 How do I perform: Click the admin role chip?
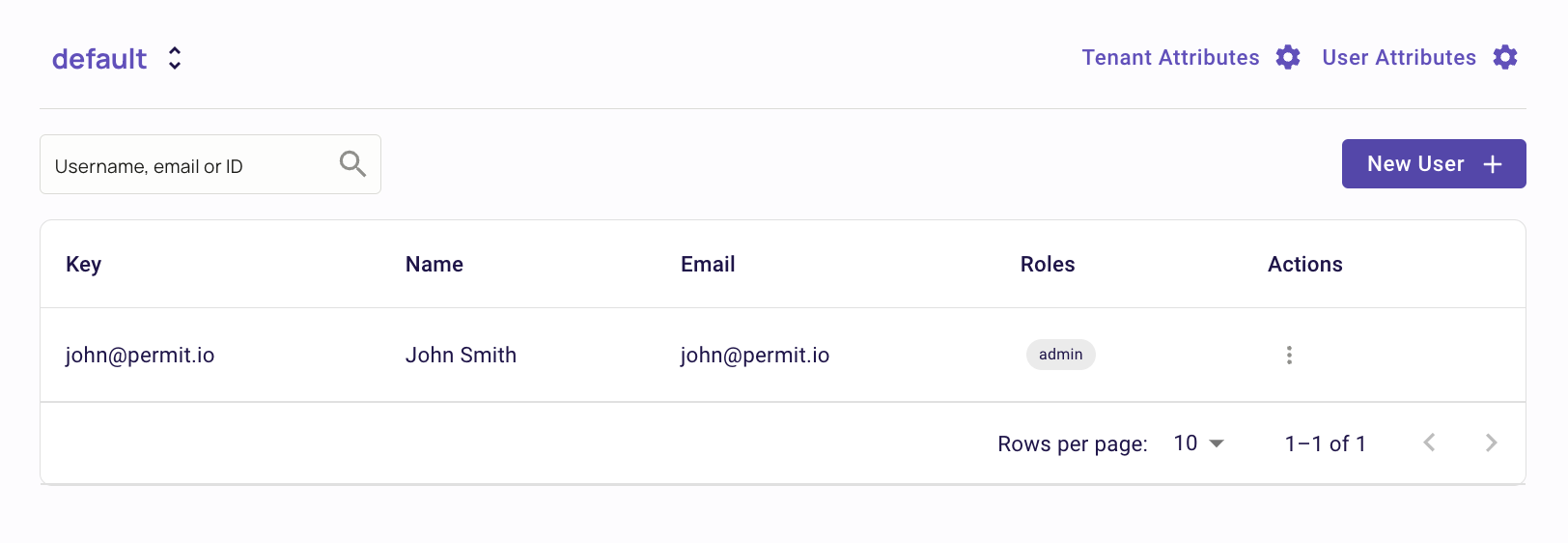click(1060, 355)
